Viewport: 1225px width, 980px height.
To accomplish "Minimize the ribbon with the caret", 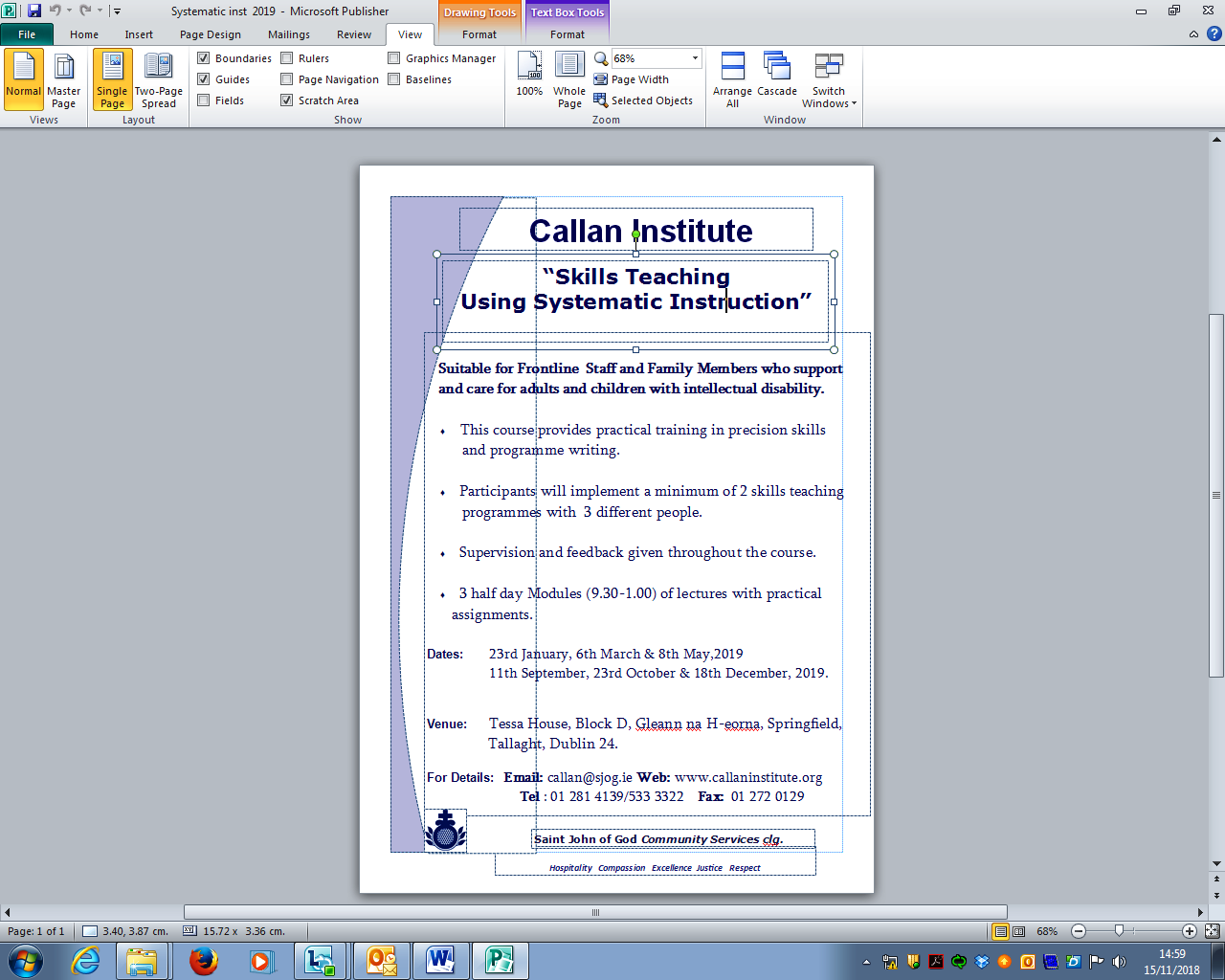I will [1193, 34].
